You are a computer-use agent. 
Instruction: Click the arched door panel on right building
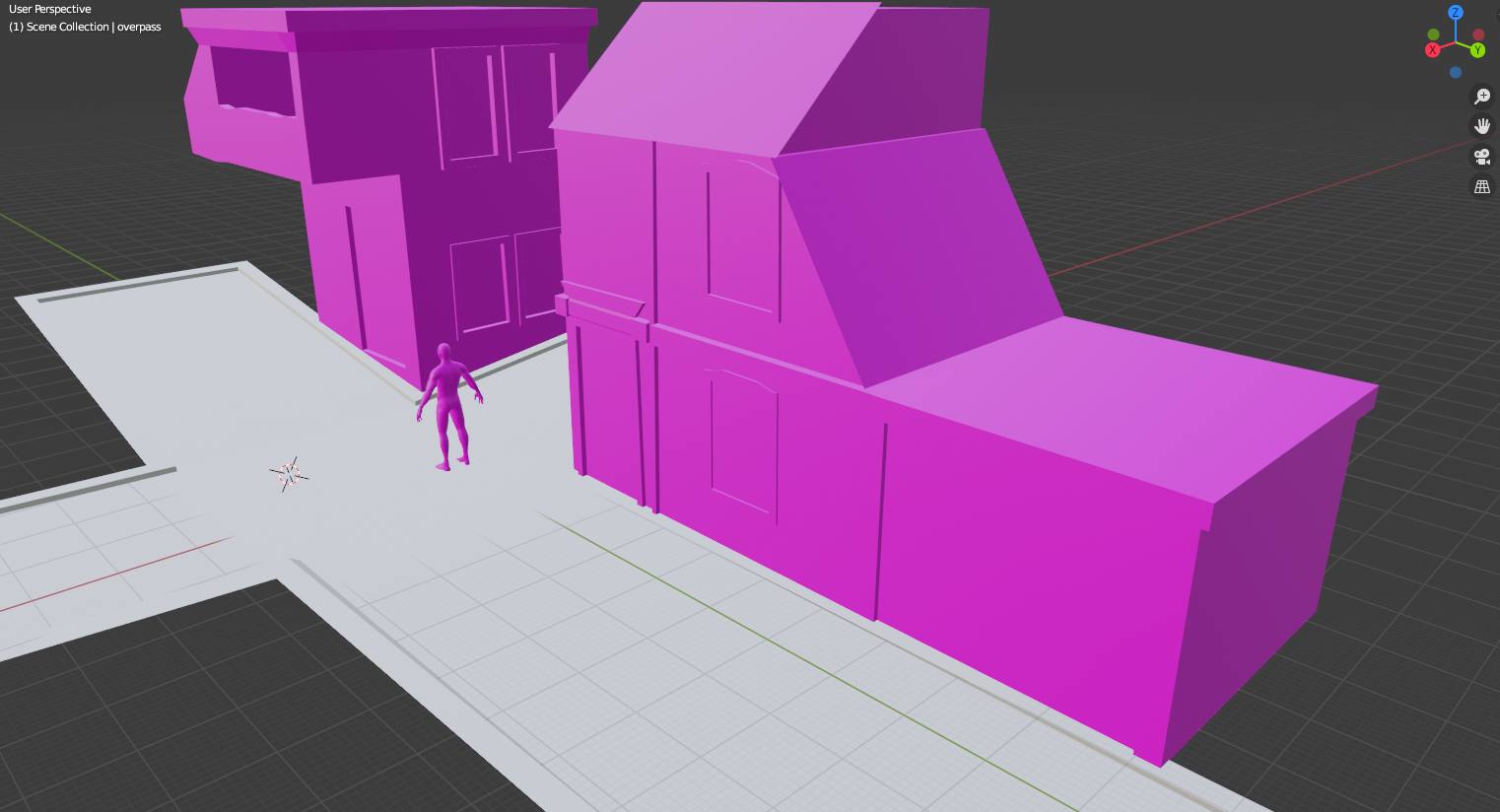[x=744, y=443]
